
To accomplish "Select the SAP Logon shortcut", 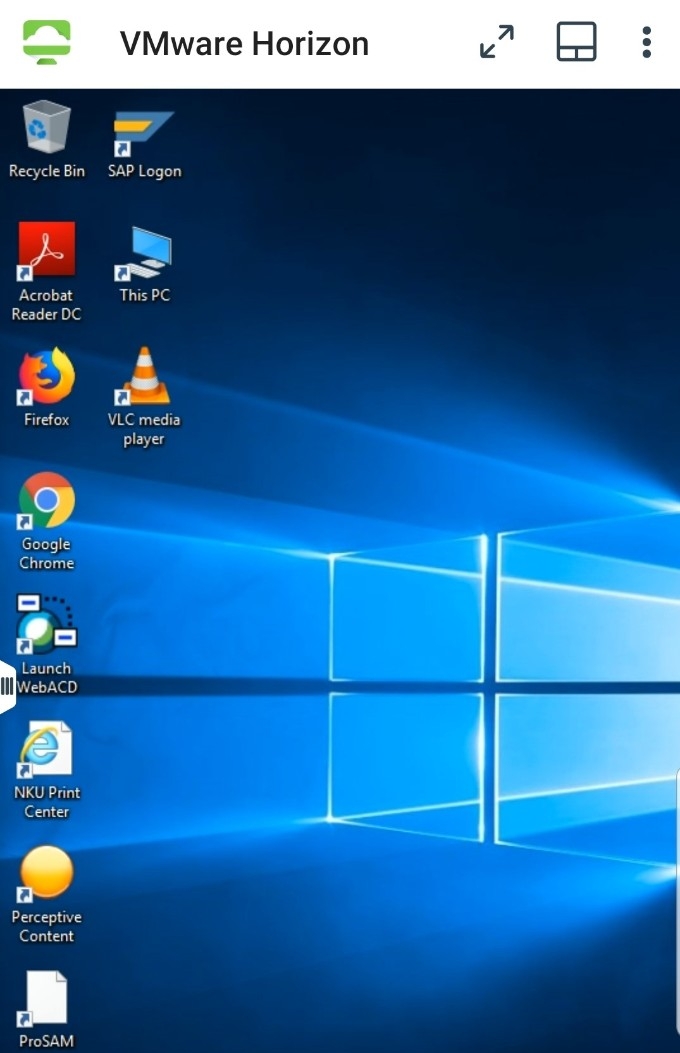I will 144,144.
